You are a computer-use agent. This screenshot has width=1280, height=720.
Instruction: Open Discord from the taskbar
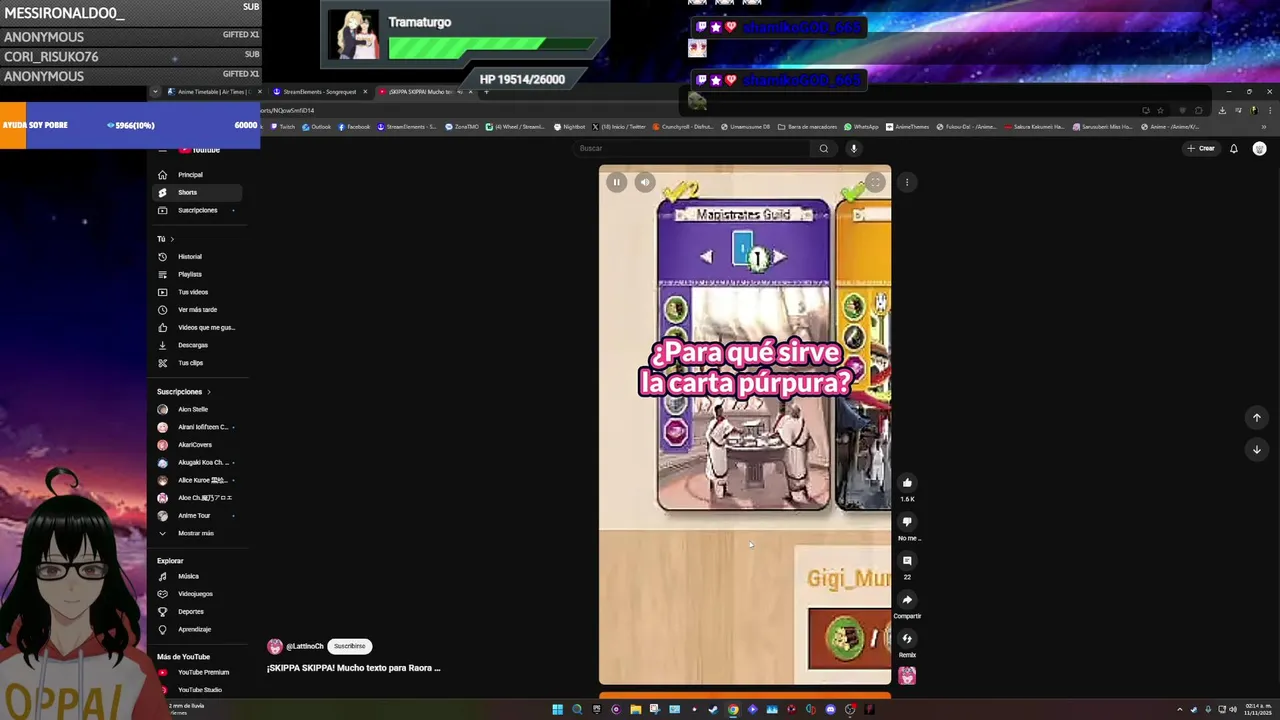830,710
